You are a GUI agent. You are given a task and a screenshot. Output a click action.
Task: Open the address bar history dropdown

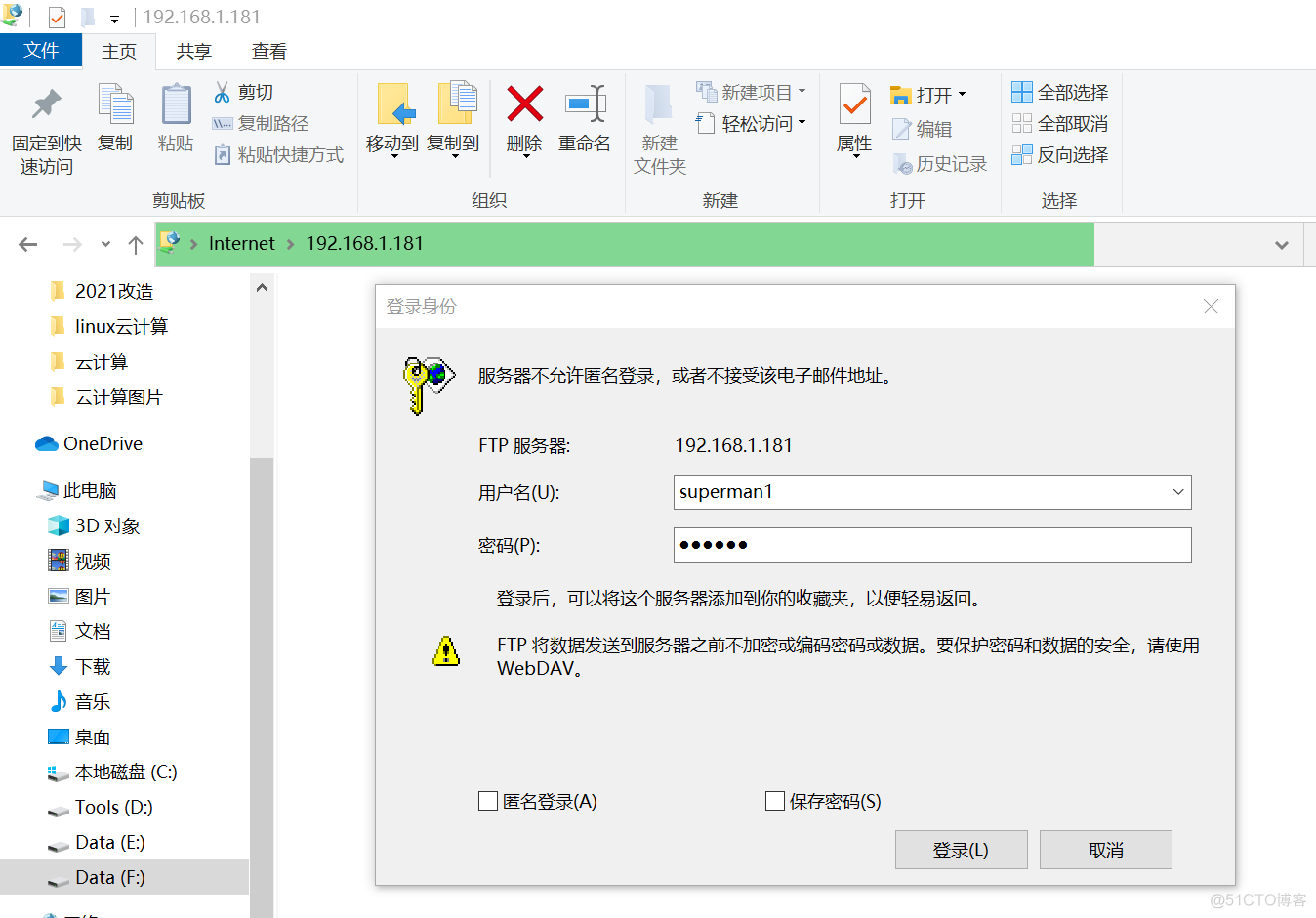click(x=1282, y=245)
